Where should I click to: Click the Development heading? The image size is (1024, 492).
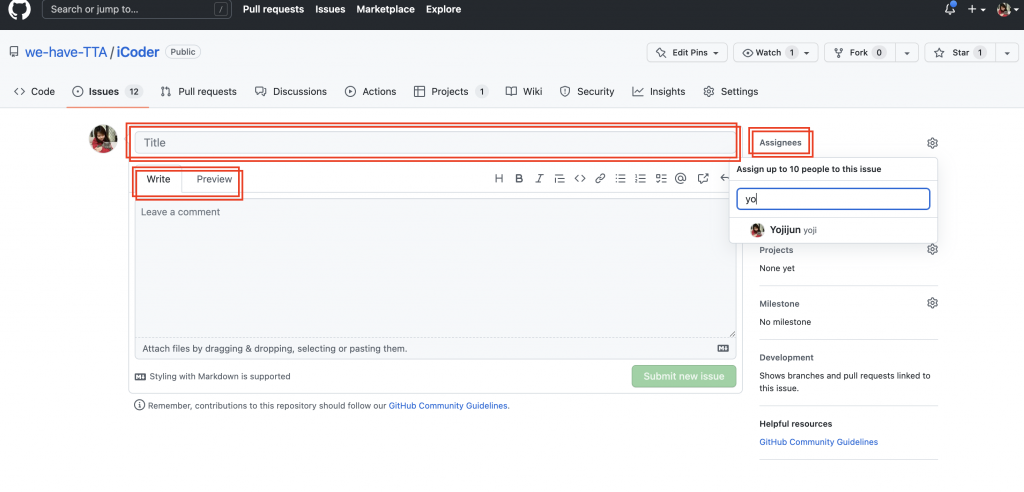point(786,357)
